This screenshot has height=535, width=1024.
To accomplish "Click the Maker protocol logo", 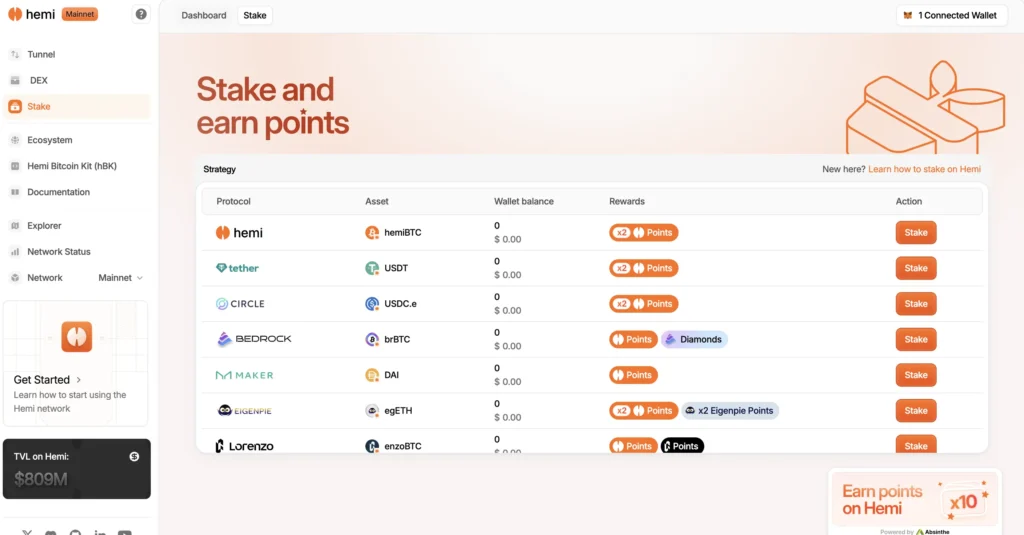I will click(244, 375).
